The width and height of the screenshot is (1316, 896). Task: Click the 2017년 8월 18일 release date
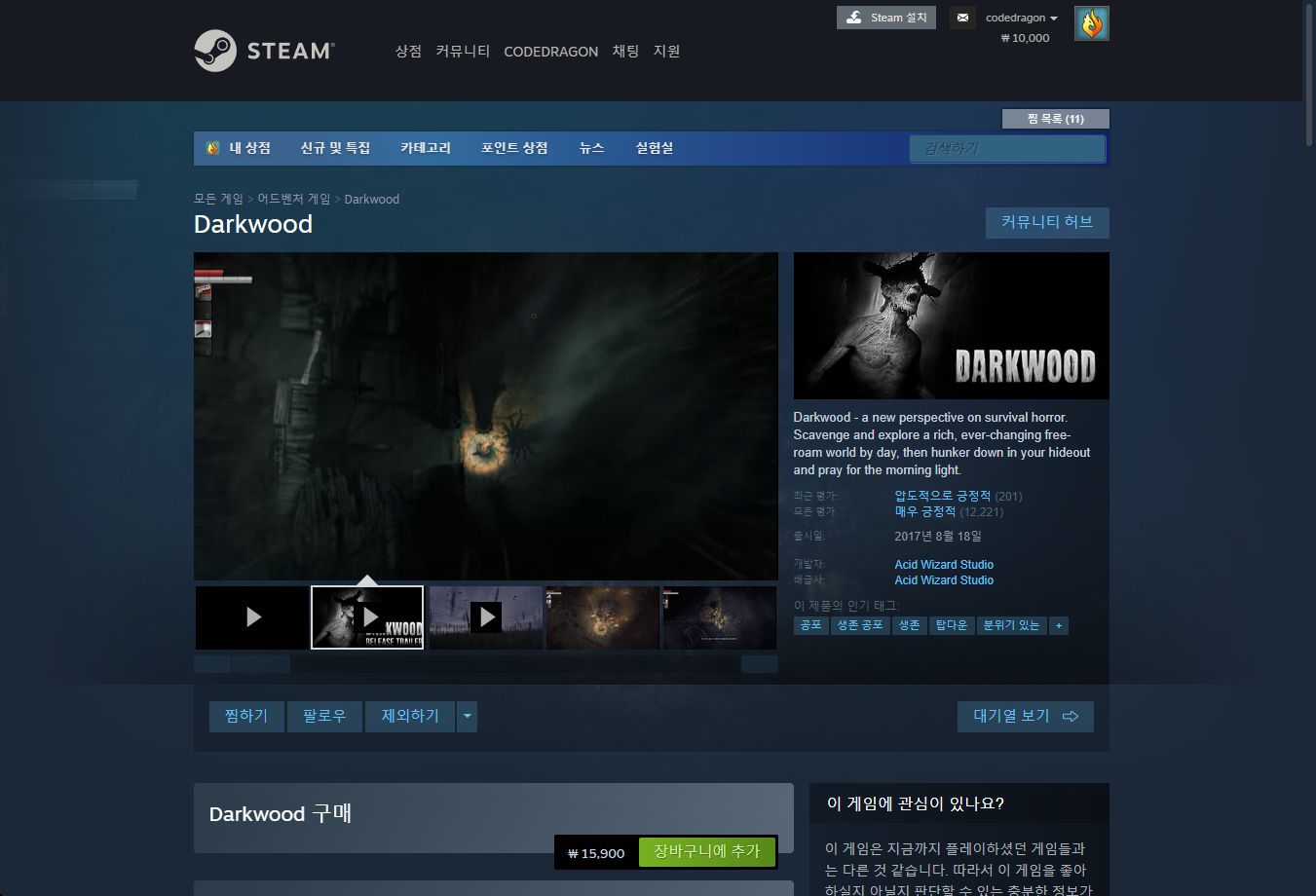coord(938,537)
